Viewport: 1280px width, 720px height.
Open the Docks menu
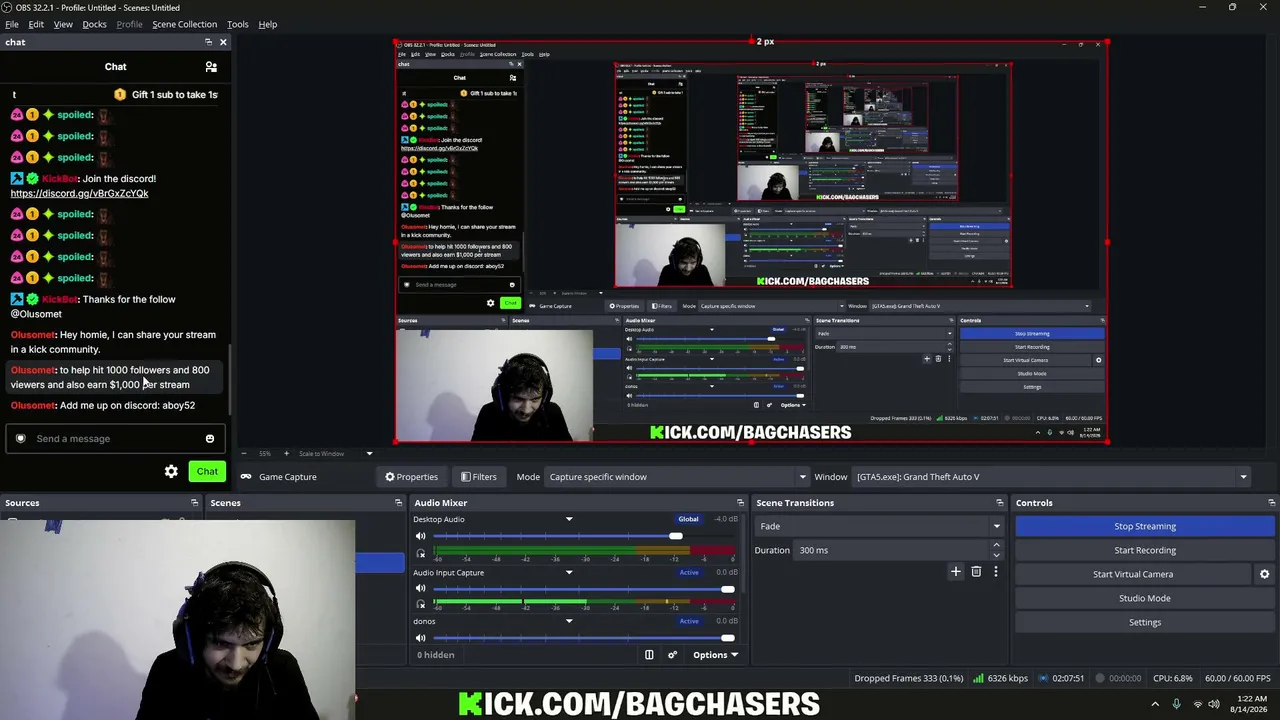[x=94, y=24]
